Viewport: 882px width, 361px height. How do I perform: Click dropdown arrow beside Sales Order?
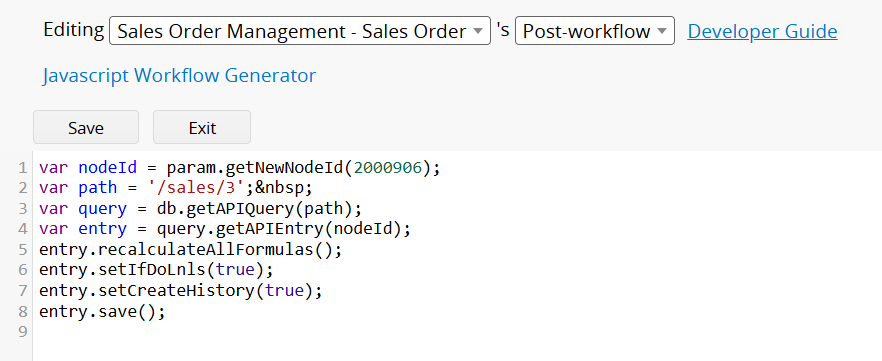point(478,31)
